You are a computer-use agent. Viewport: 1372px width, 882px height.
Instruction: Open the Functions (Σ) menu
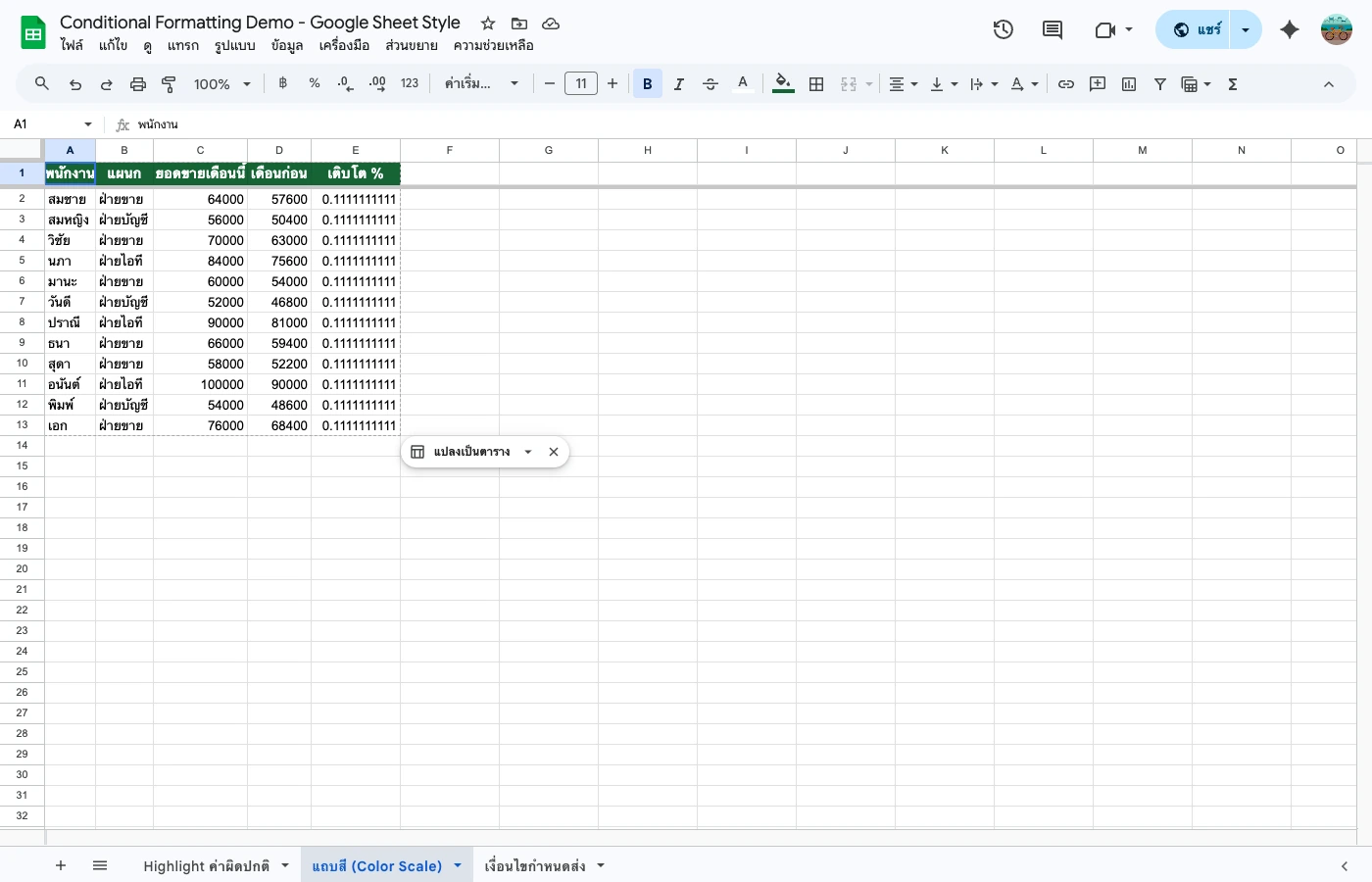1232,83
